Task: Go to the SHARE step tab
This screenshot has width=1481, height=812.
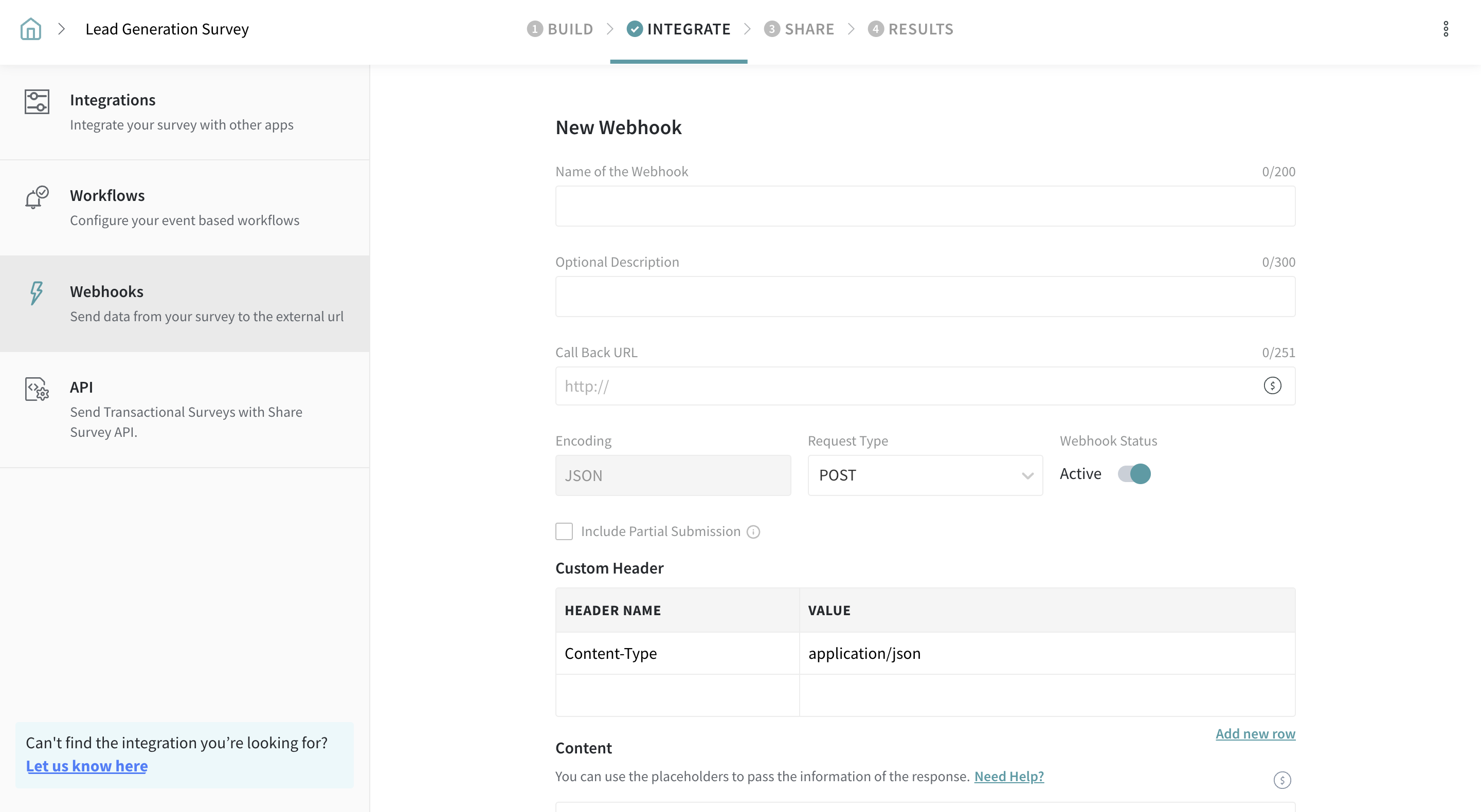Action: (x=799, y=29)
